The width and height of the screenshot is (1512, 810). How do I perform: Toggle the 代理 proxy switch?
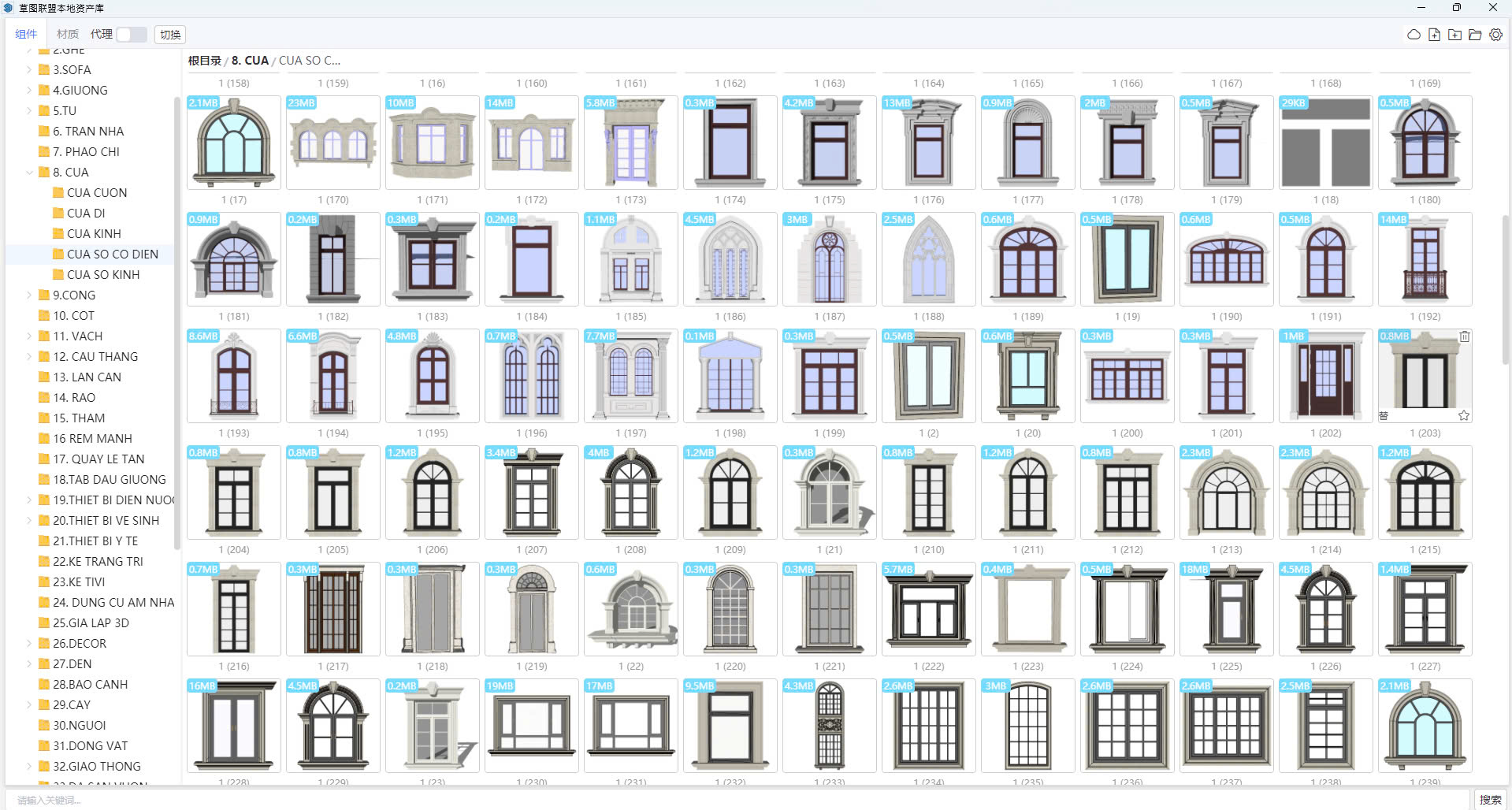tap(131, 35)
